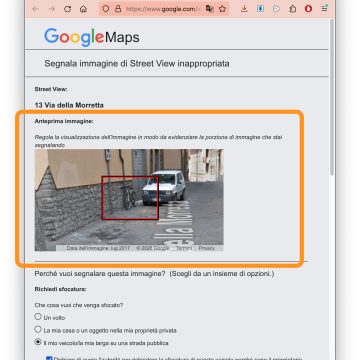
Task: Click 'Perché vuoi segnalare questa immagine?' text
Action: 100,274
